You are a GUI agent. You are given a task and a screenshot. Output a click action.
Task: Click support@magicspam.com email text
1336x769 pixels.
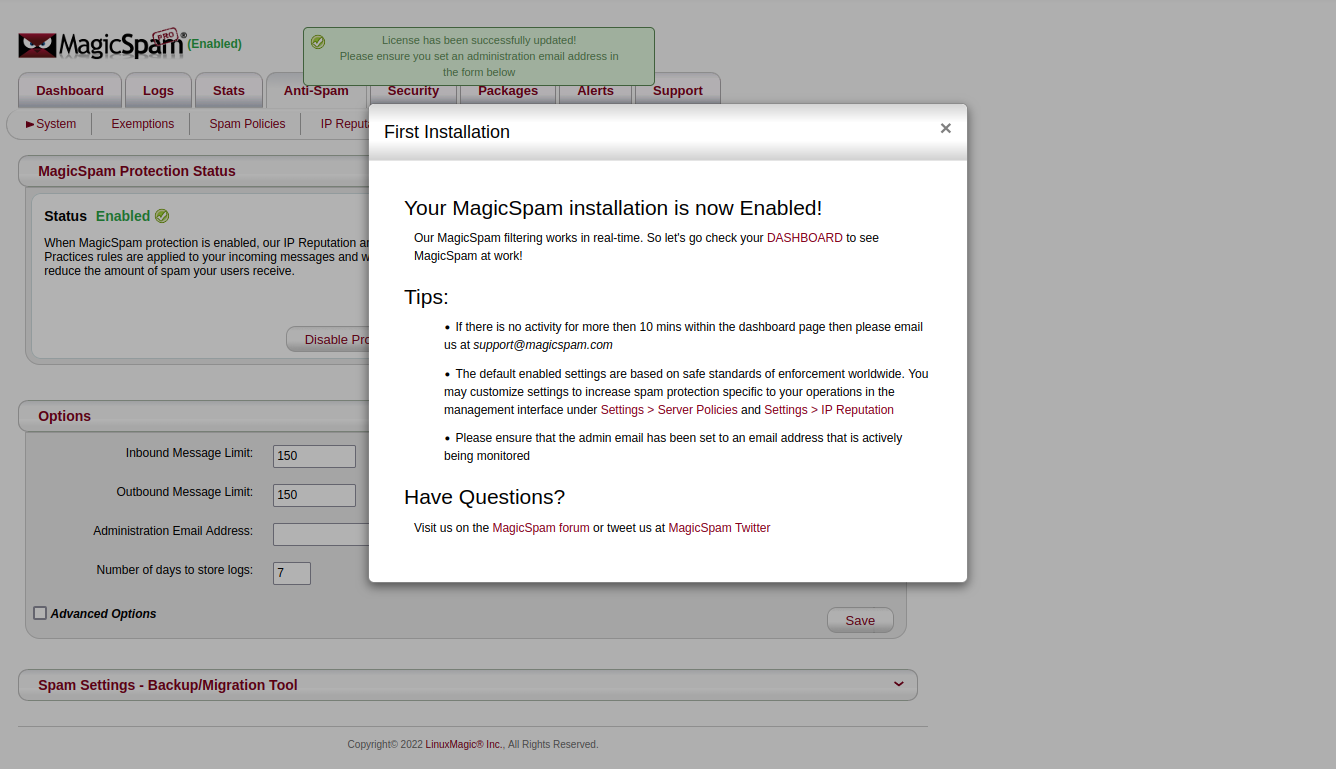point(543,345)
